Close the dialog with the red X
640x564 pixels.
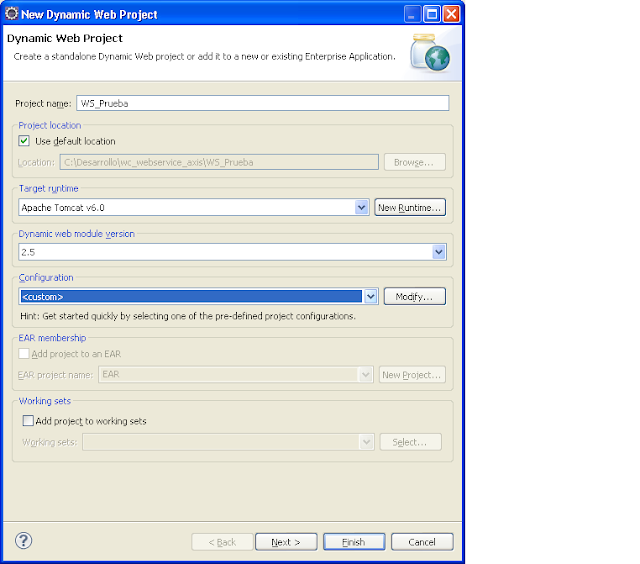pos(451,14)
